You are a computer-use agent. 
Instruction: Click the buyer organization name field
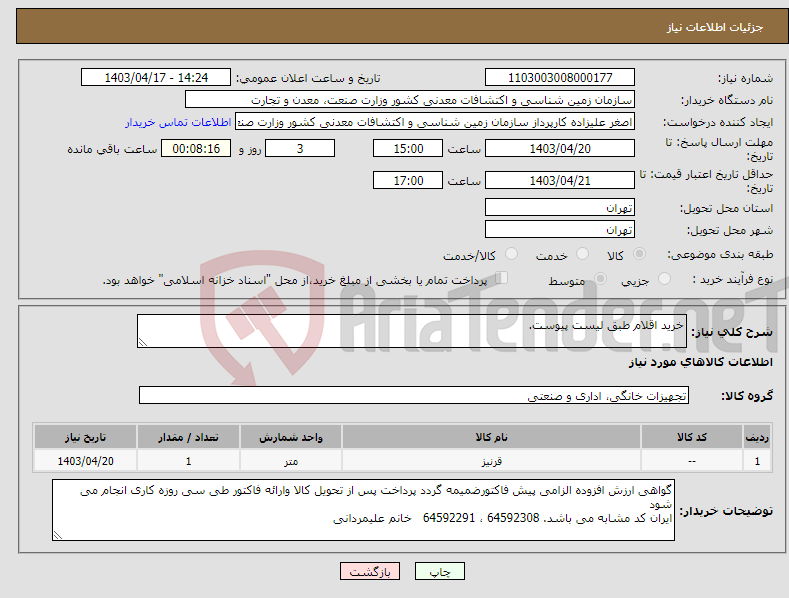click(x=410, y=100)
